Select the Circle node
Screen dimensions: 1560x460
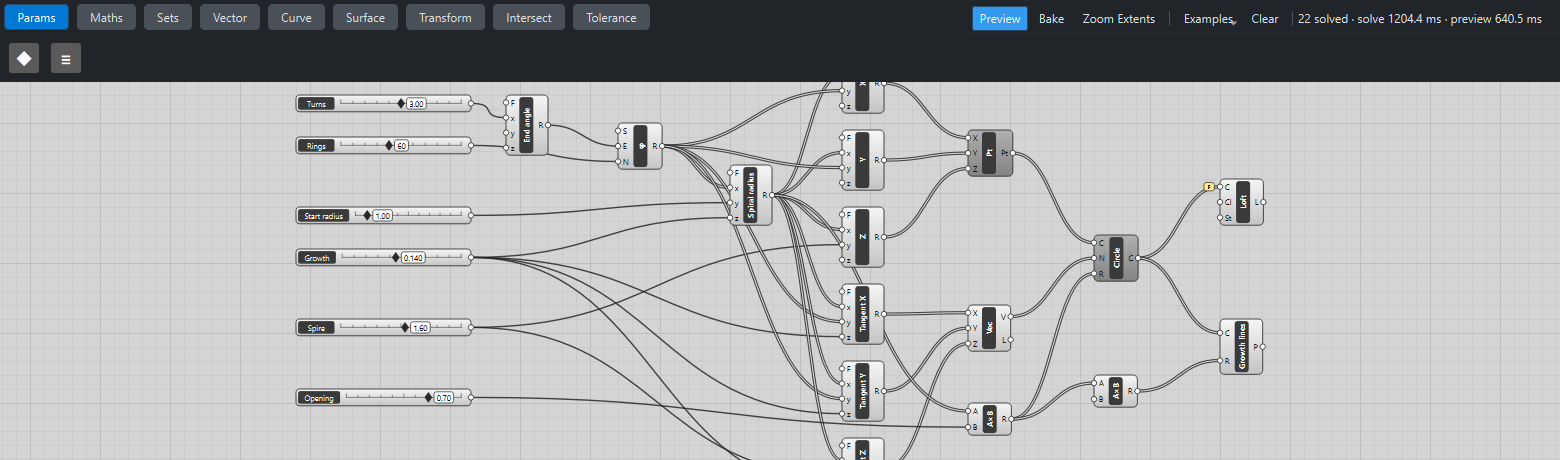[1116, 258]
